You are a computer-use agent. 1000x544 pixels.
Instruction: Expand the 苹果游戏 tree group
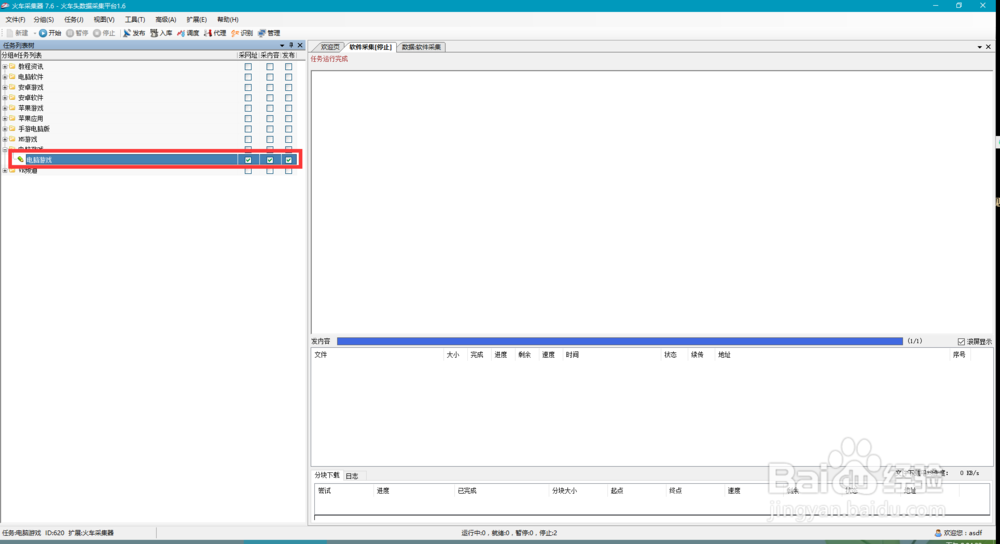pos(4,108)
